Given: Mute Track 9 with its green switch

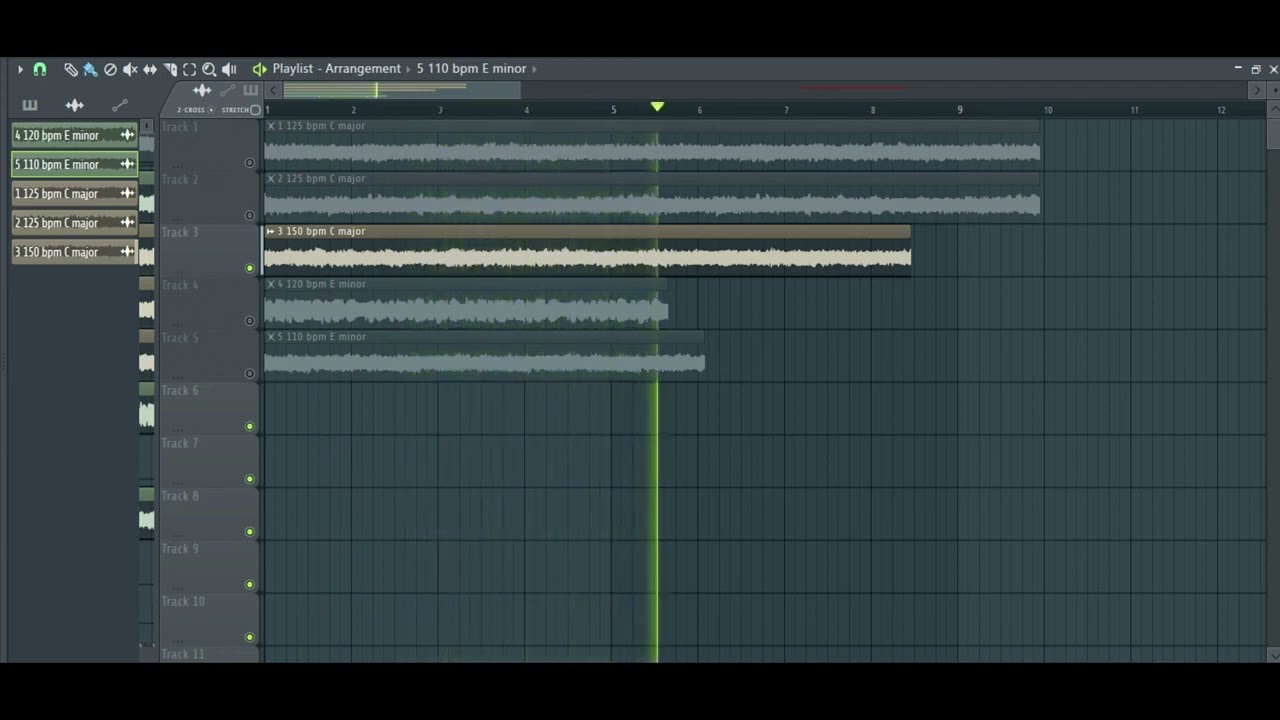Looking at the screenshot, I should click(249, 585).
